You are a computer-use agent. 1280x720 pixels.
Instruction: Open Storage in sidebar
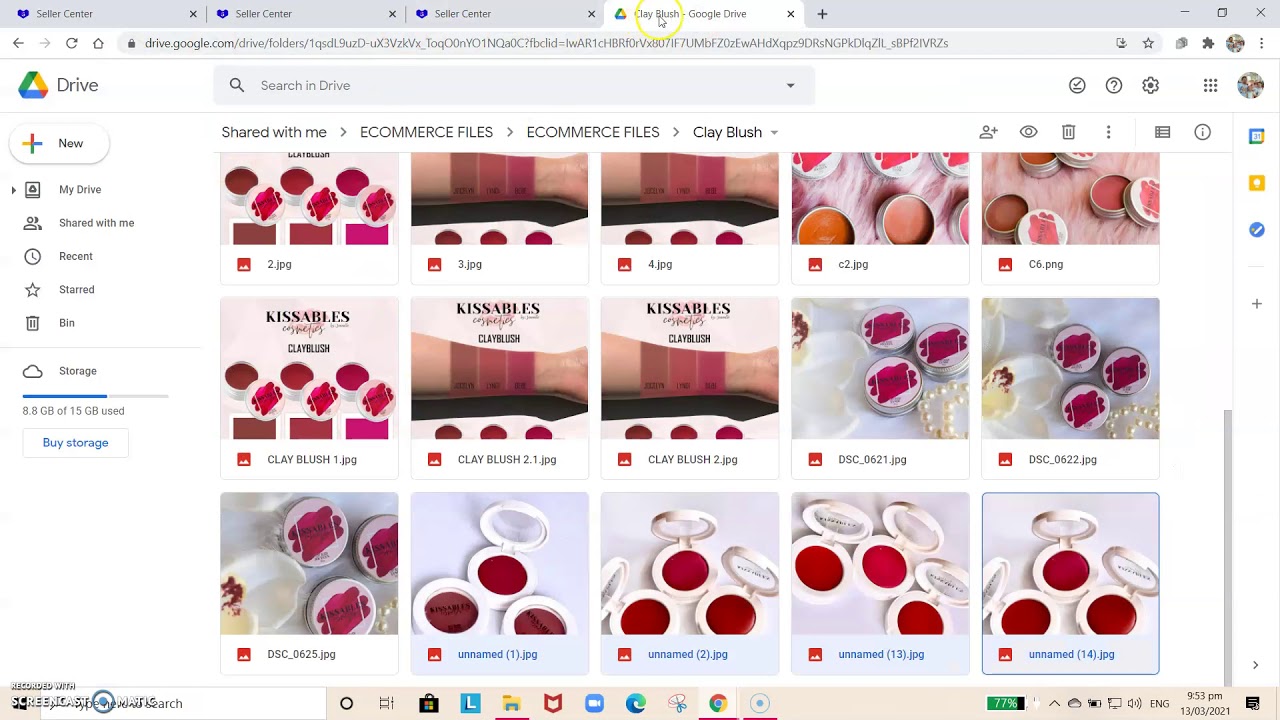click(x=78, y=371)
